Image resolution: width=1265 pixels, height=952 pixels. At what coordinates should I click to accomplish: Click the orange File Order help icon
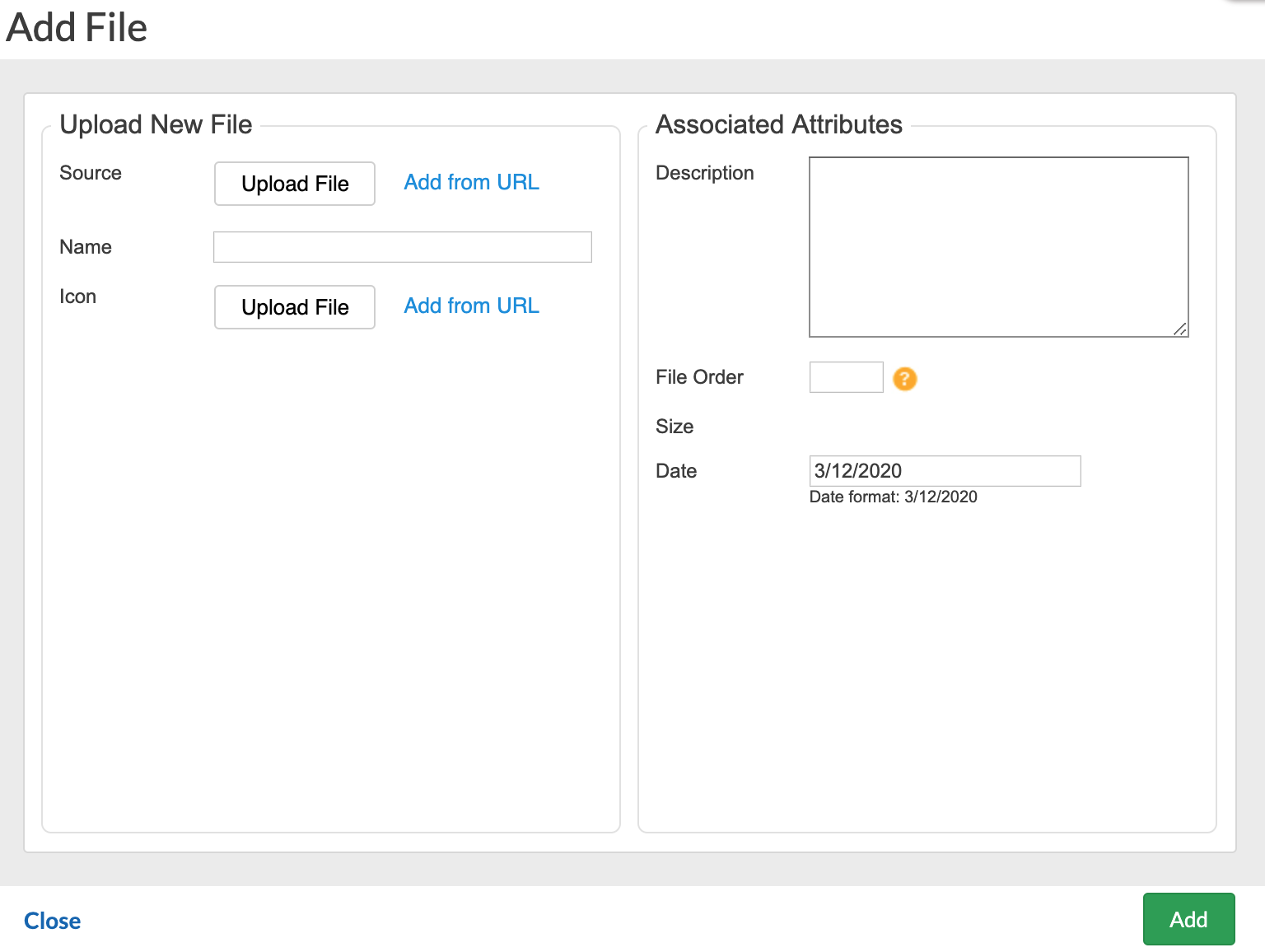click(x=904, y=379)
